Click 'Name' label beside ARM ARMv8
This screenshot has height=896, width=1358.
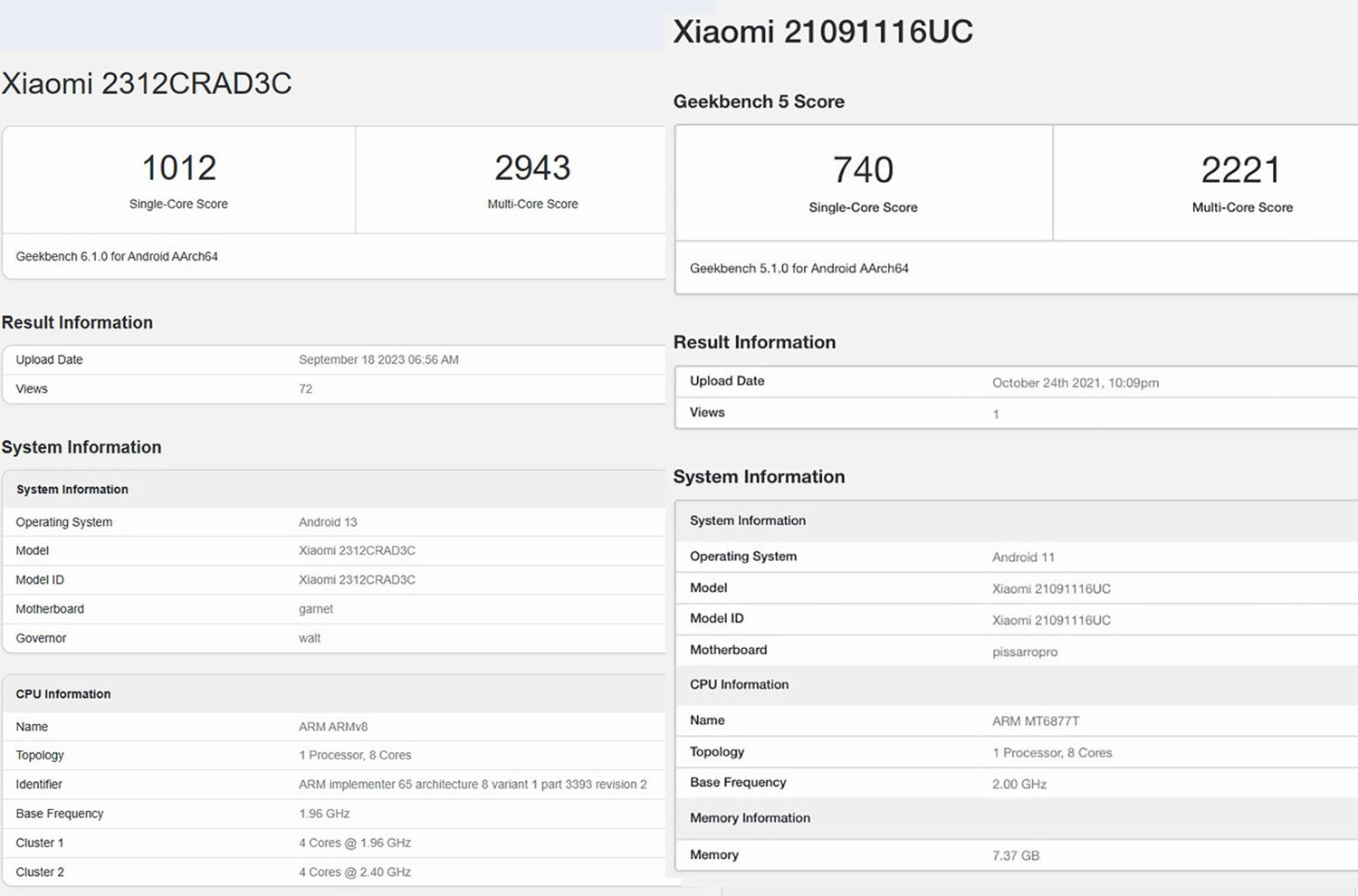click(x=32, y=727)
